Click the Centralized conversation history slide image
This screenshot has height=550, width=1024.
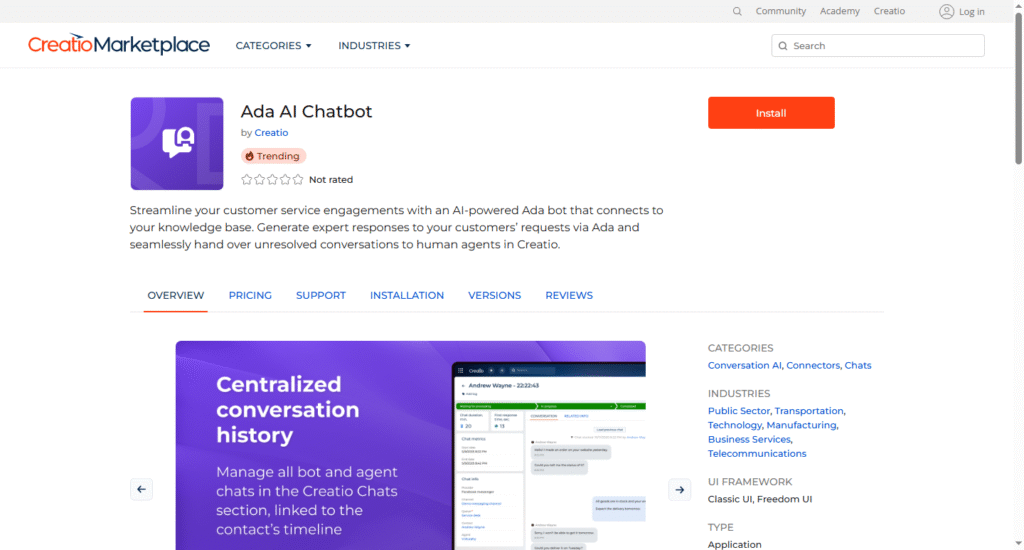pos(410,445)
